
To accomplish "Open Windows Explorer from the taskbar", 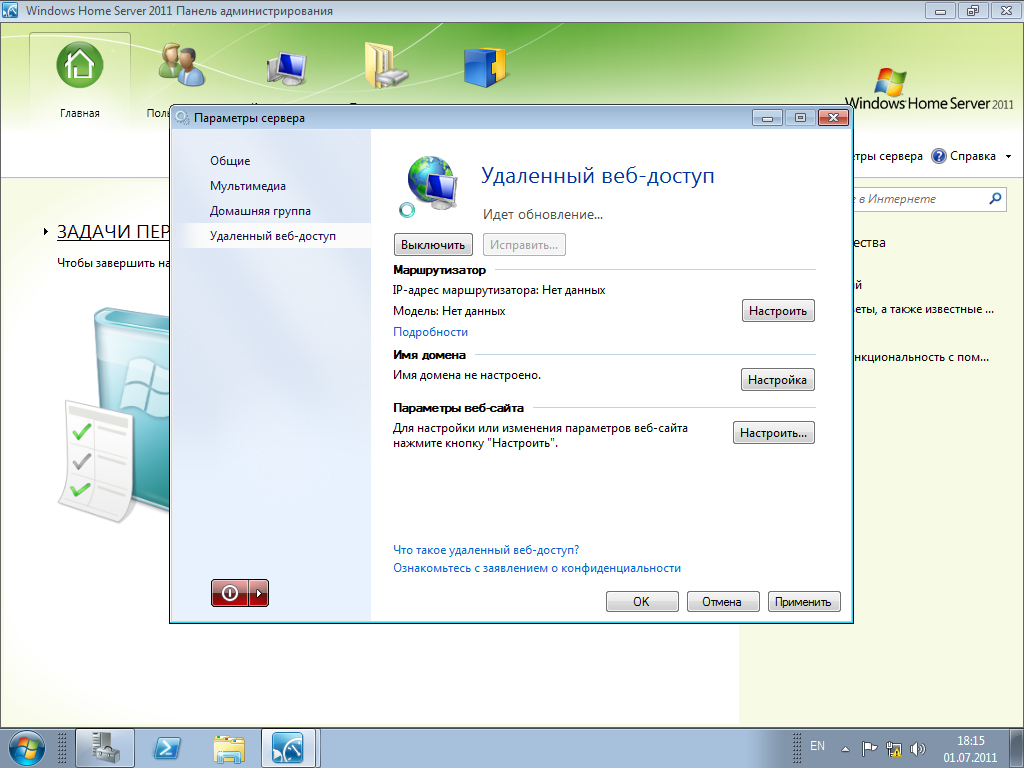I will [x=229, y=748].
